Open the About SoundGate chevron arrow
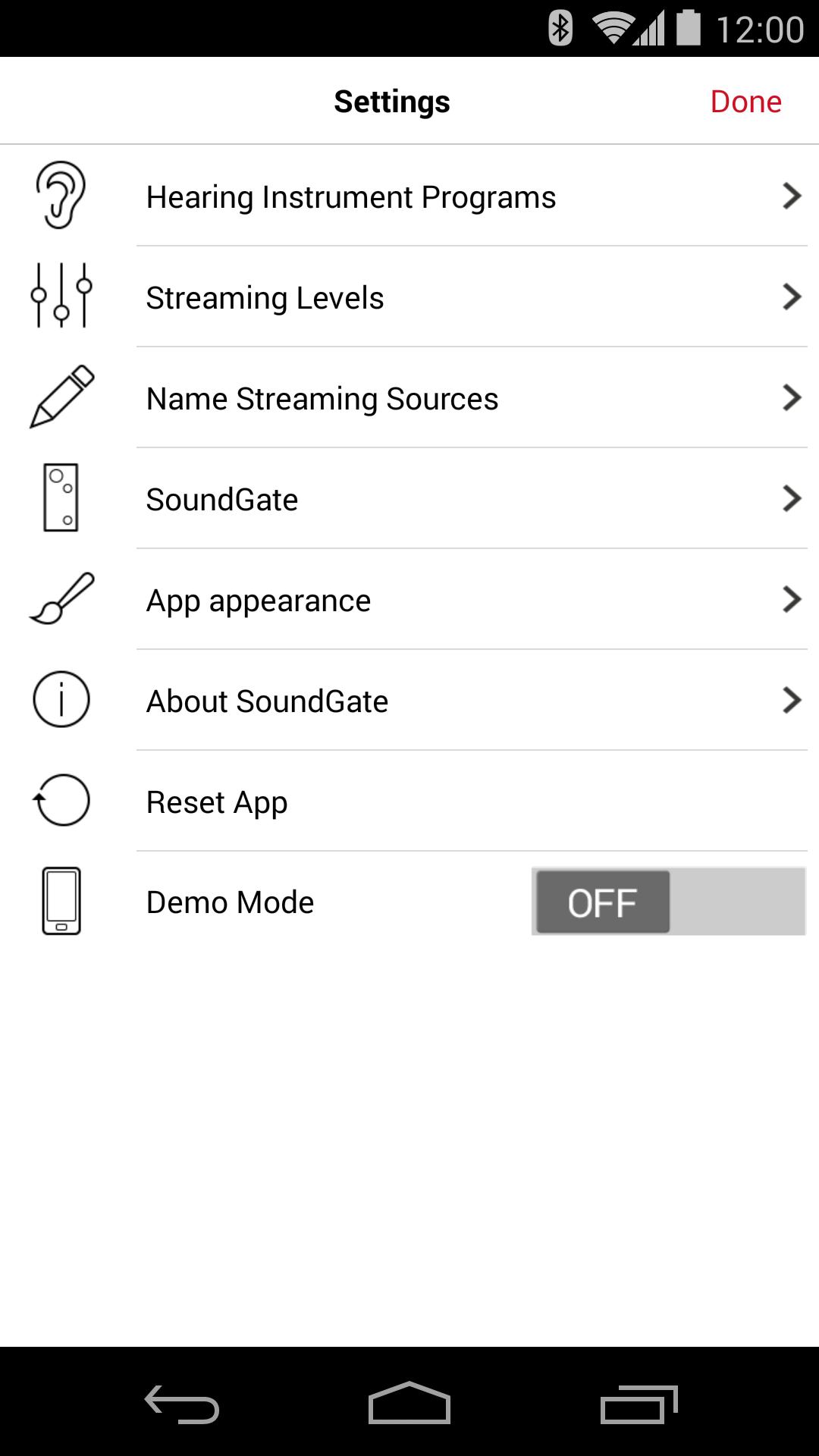819x1456 pixels. [x=792, y=700]
